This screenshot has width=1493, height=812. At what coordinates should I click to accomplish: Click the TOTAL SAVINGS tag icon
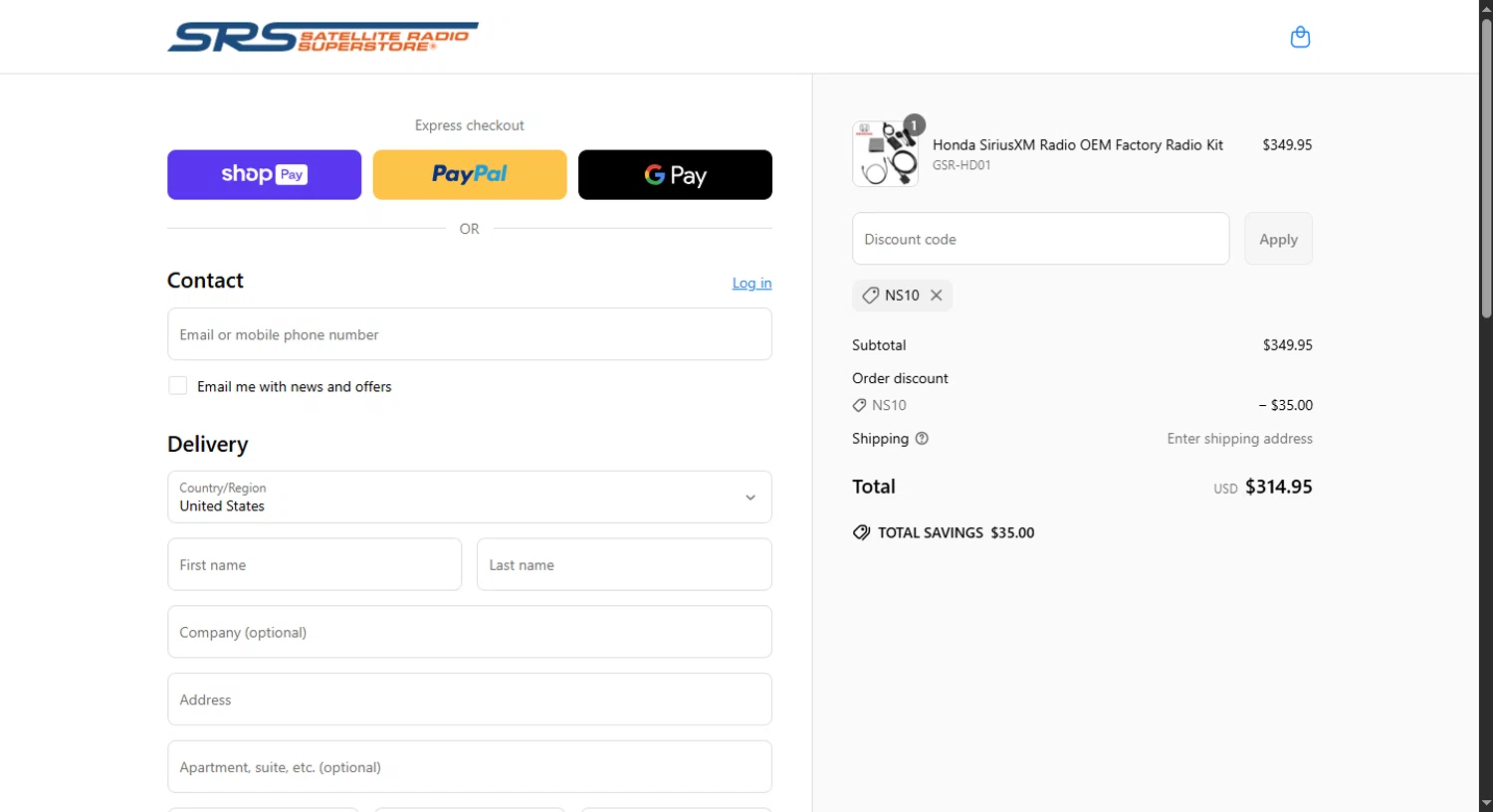[861, 533]
